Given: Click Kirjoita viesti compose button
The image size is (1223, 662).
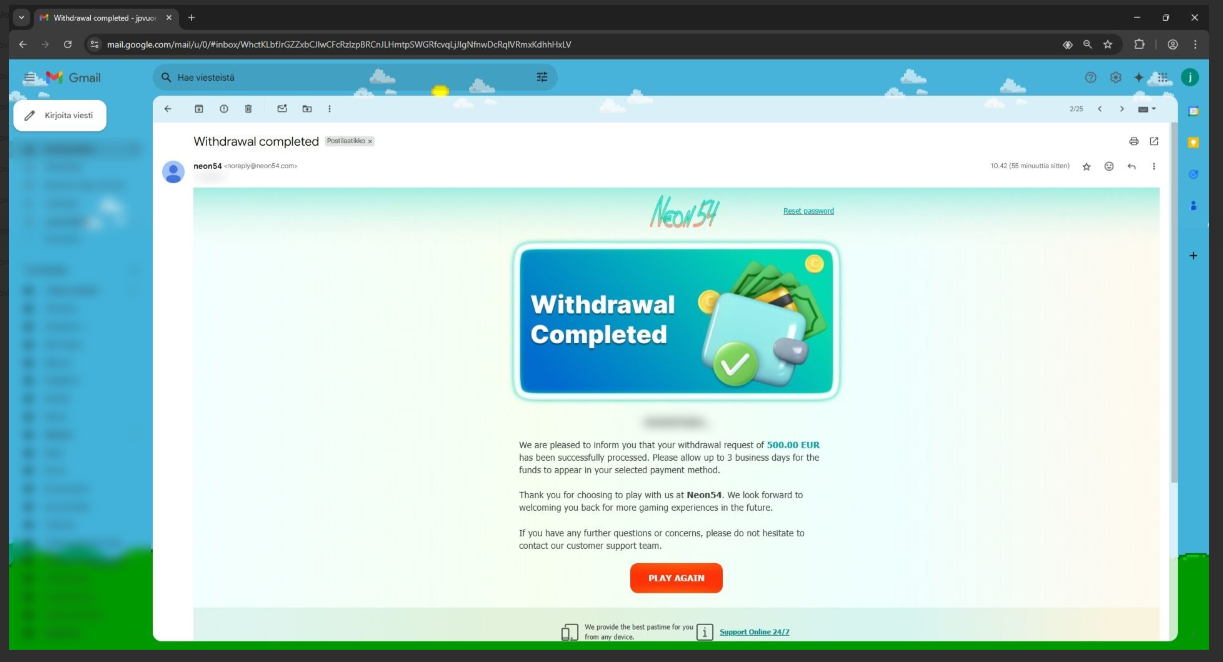Looking at the screenshot, I should (60, 115).
